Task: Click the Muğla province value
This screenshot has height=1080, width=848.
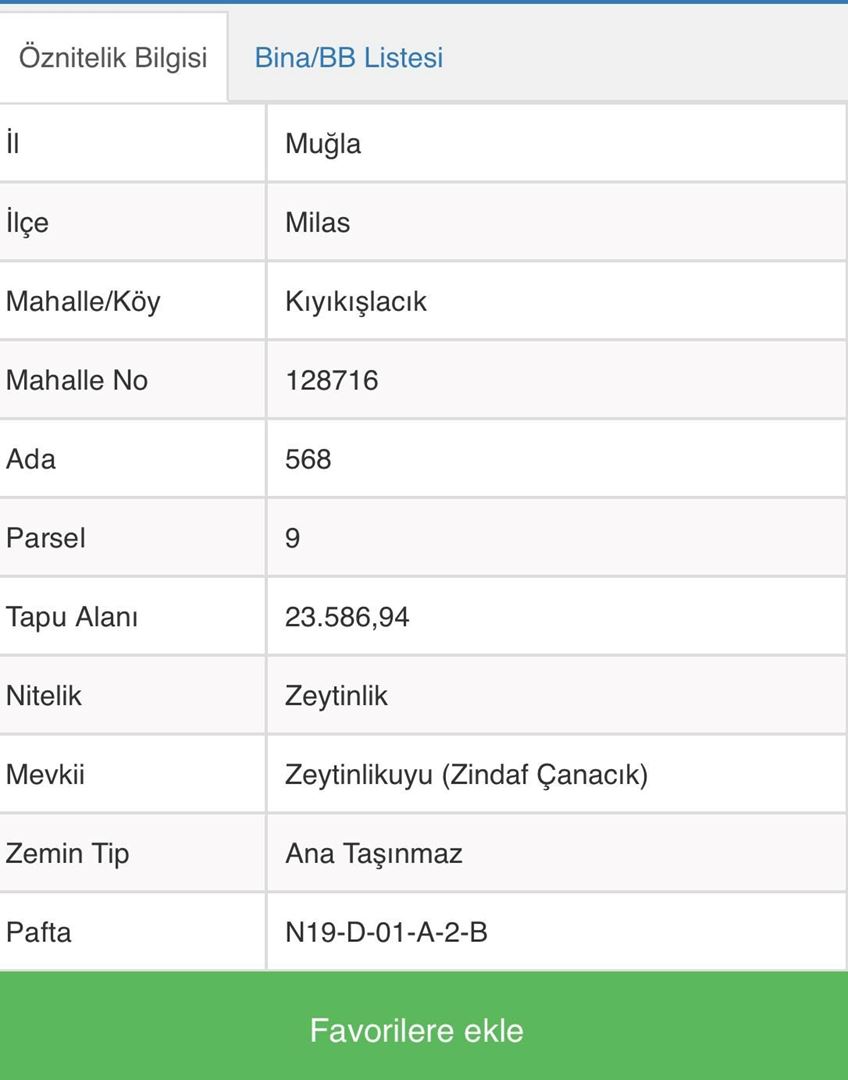Action: coord(323,144)
